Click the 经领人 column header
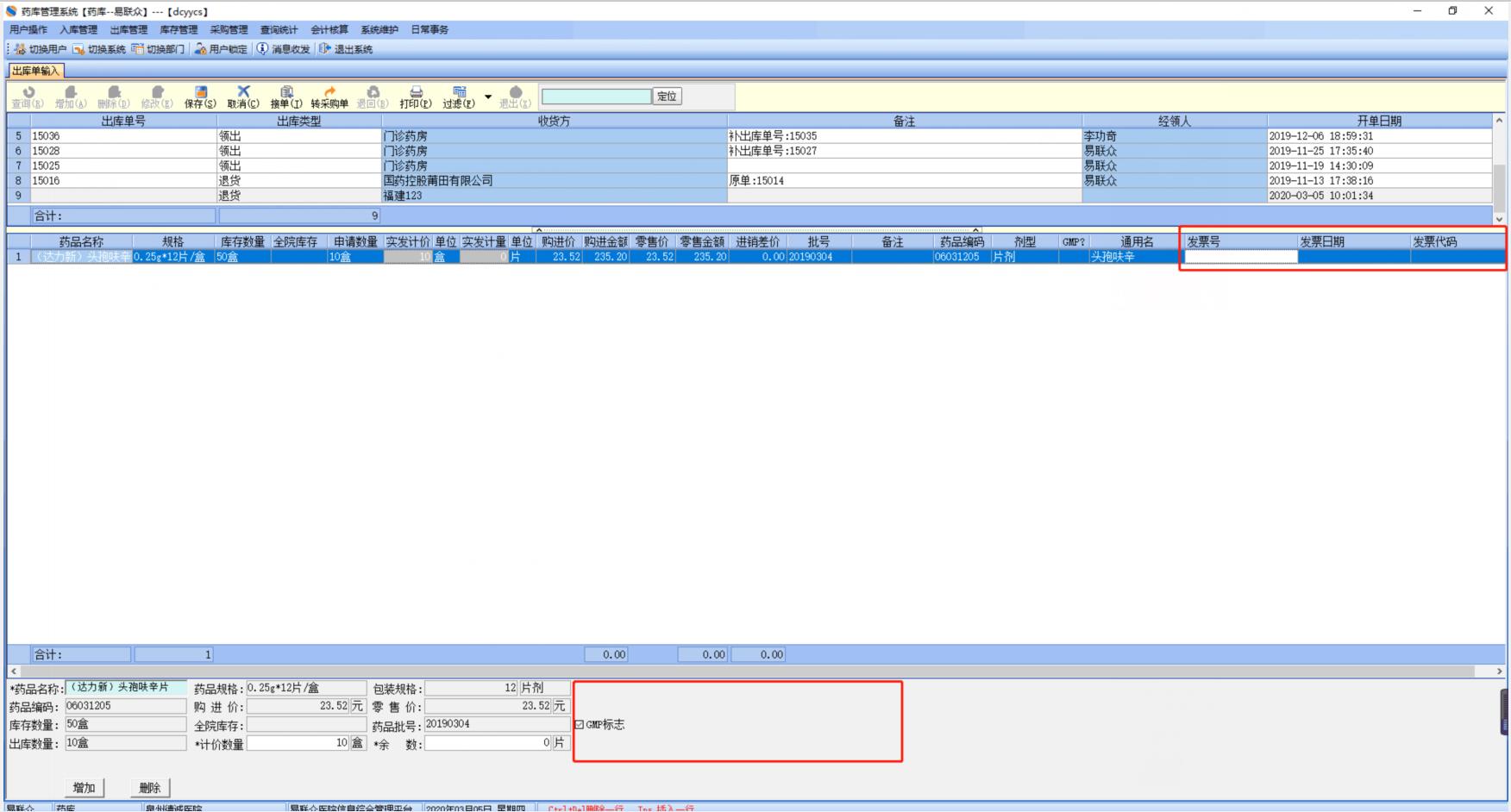This screenshot has height=812, width=1511. (x=1175, y=122)
